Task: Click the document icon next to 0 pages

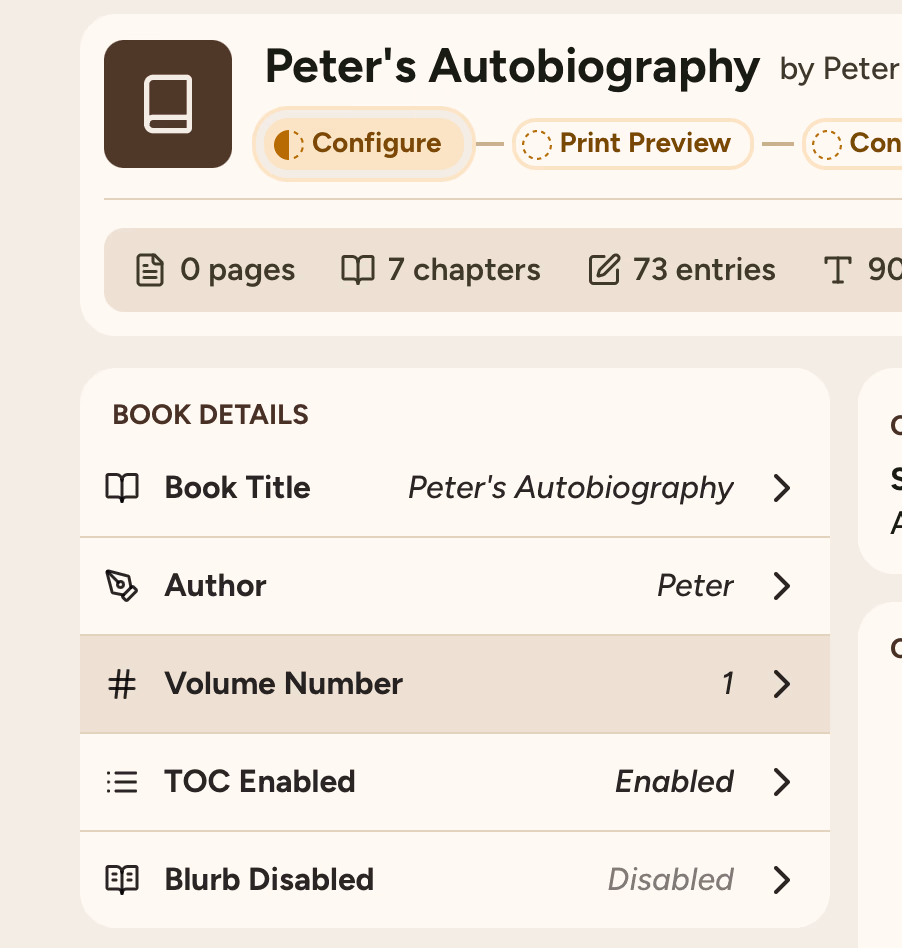Action: 150,270
